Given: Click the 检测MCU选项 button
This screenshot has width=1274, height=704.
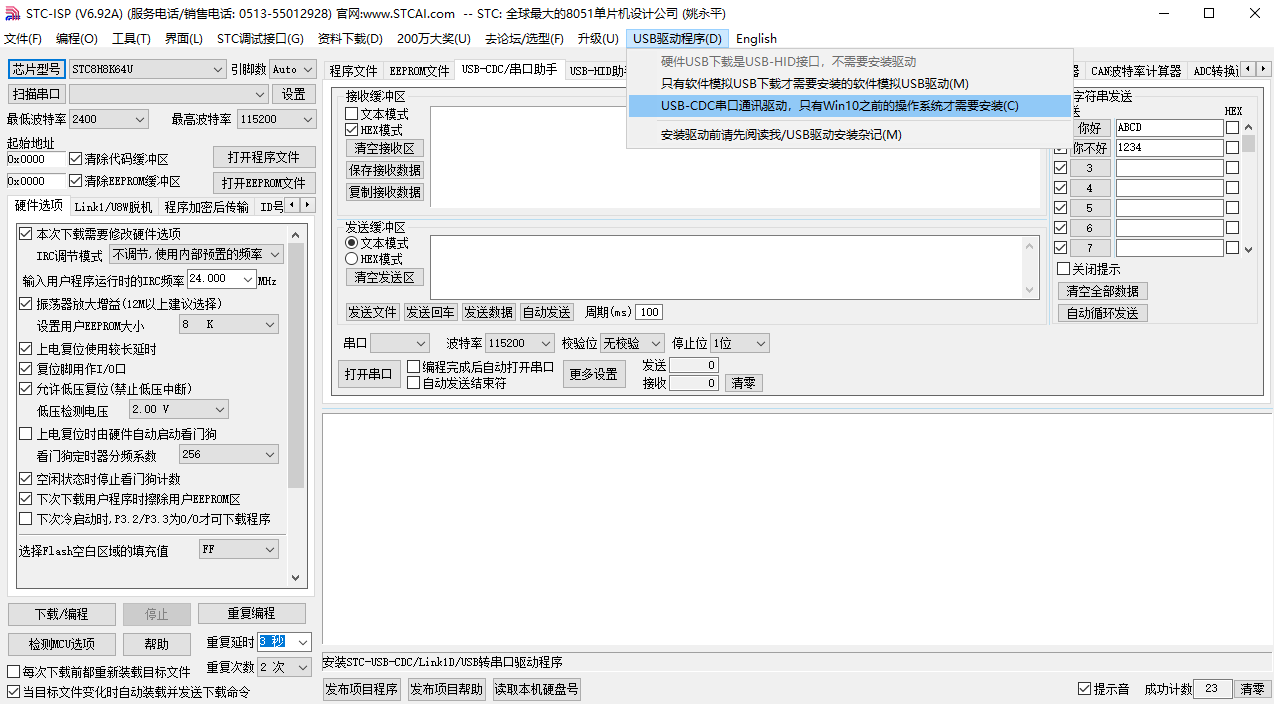Looking at the screenshot, I should click(x=62, y=644).
